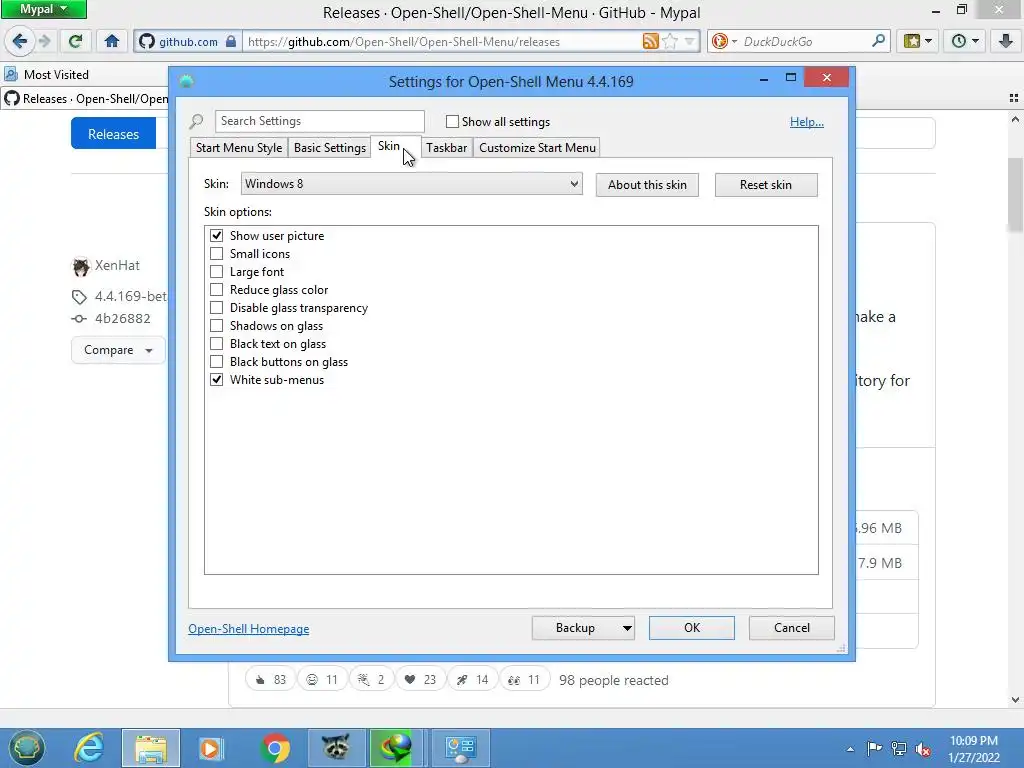Select the Releases browser tab

(x=86, y=99)
